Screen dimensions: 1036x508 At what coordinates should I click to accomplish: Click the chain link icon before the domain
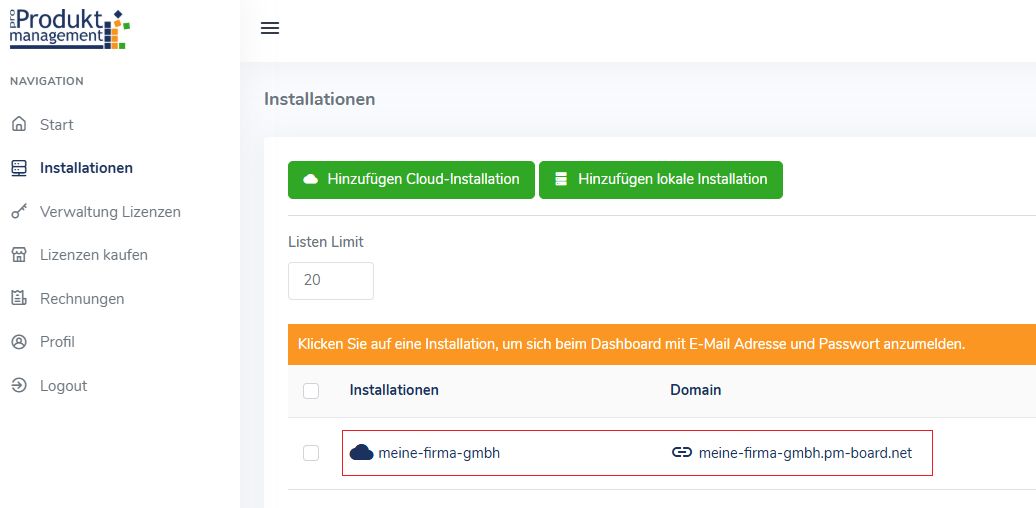[x=681, y=453]
